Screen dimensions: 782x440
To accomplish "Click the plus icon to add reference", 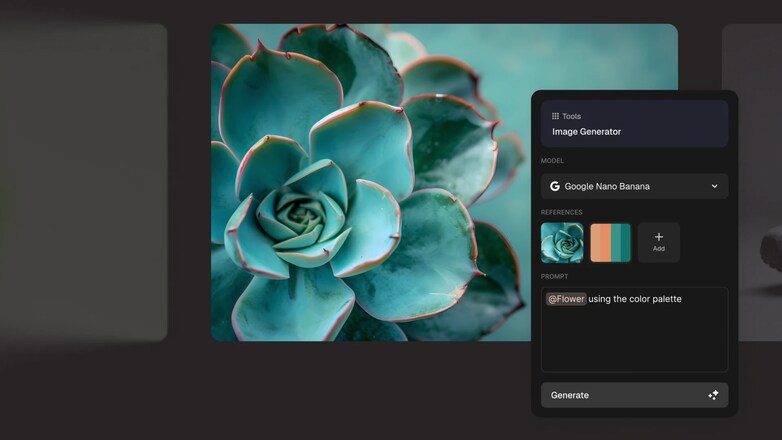I will (658, 237).
